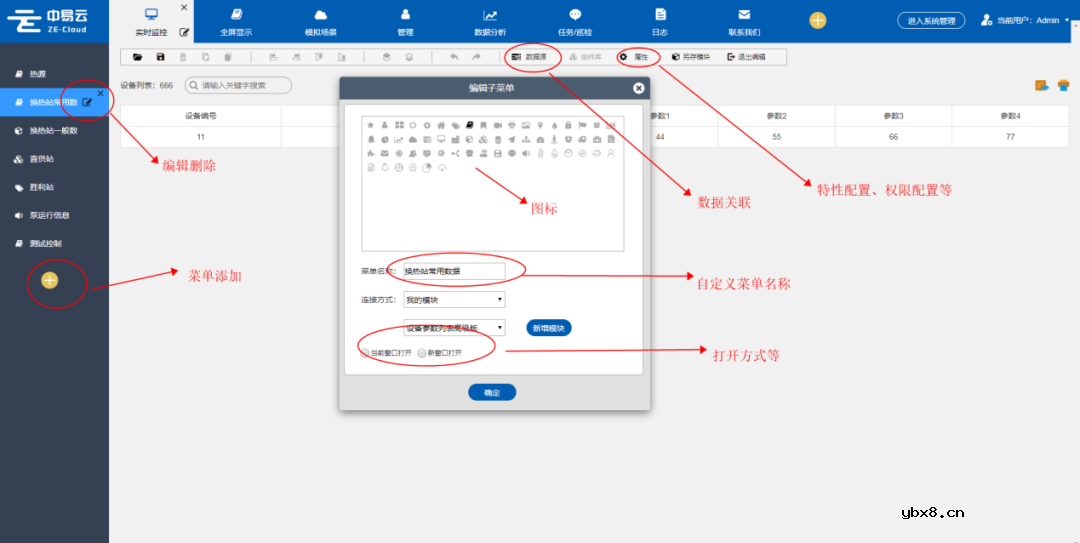Click the 新增模块 button
The image size is (1080, 543).
point(548,328)
